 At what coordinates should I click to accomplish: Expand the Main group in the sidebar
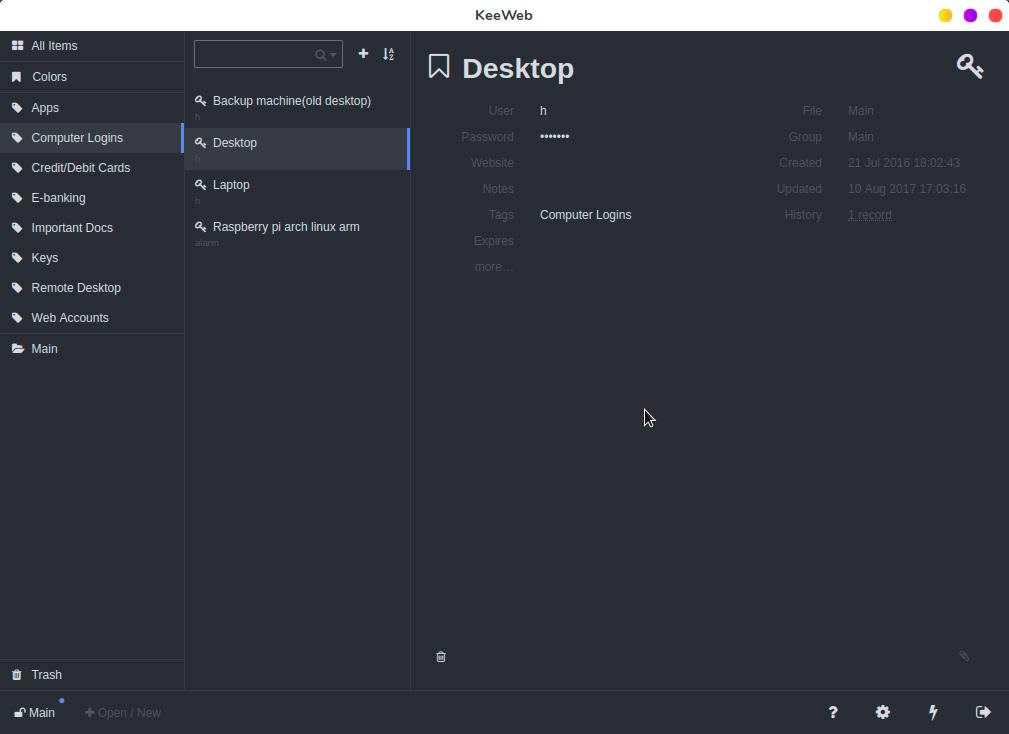pyautogui.click(x=44, y=348)
